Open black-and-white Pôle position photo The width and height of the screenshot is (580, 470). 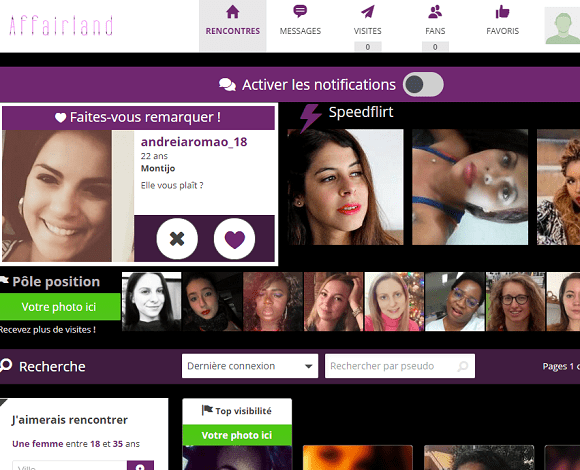152,301
